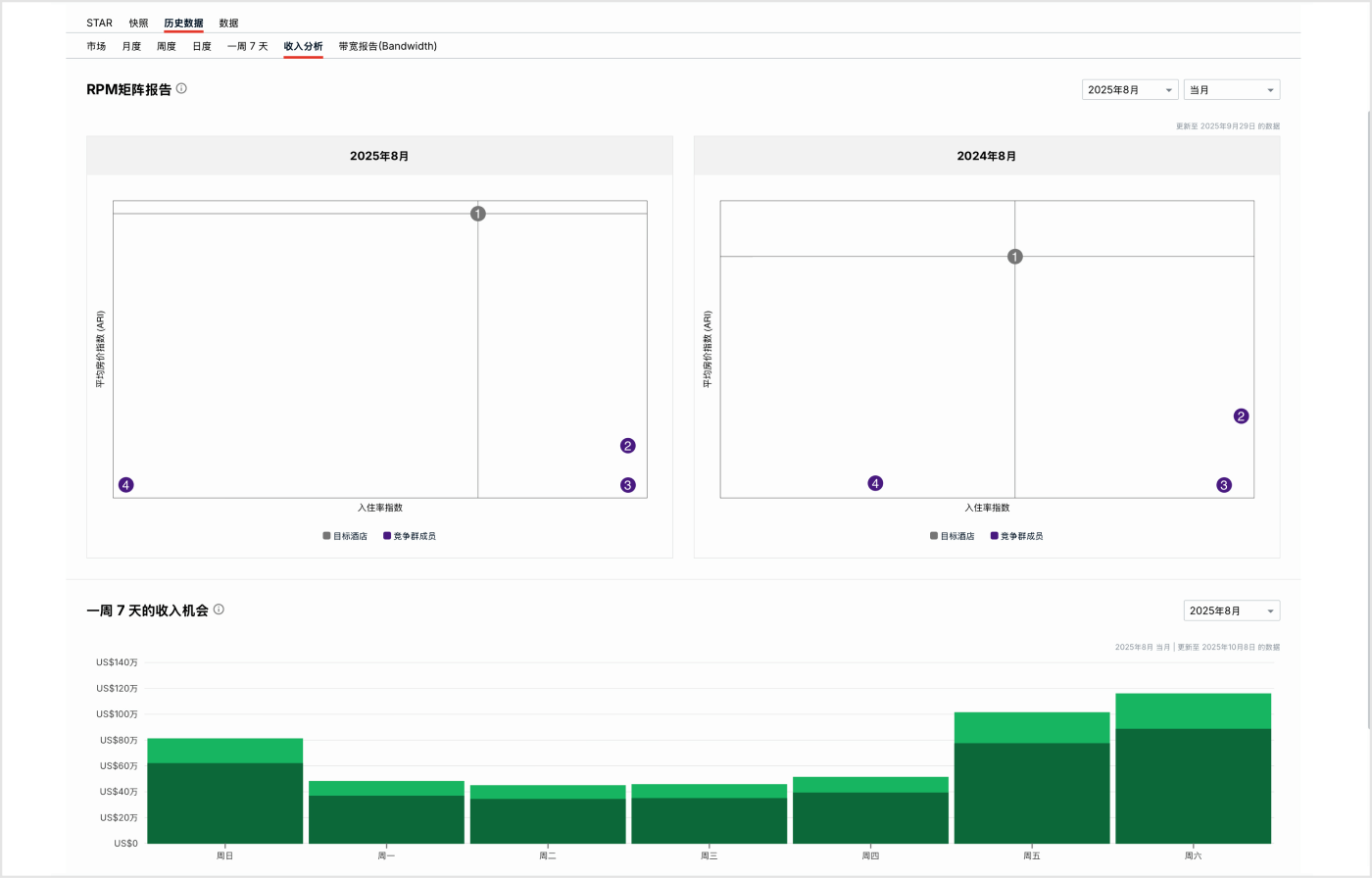1372x878 pixels.
Task: Click purple marker 3 in 2024年8月 chart
Action: 1224,485
